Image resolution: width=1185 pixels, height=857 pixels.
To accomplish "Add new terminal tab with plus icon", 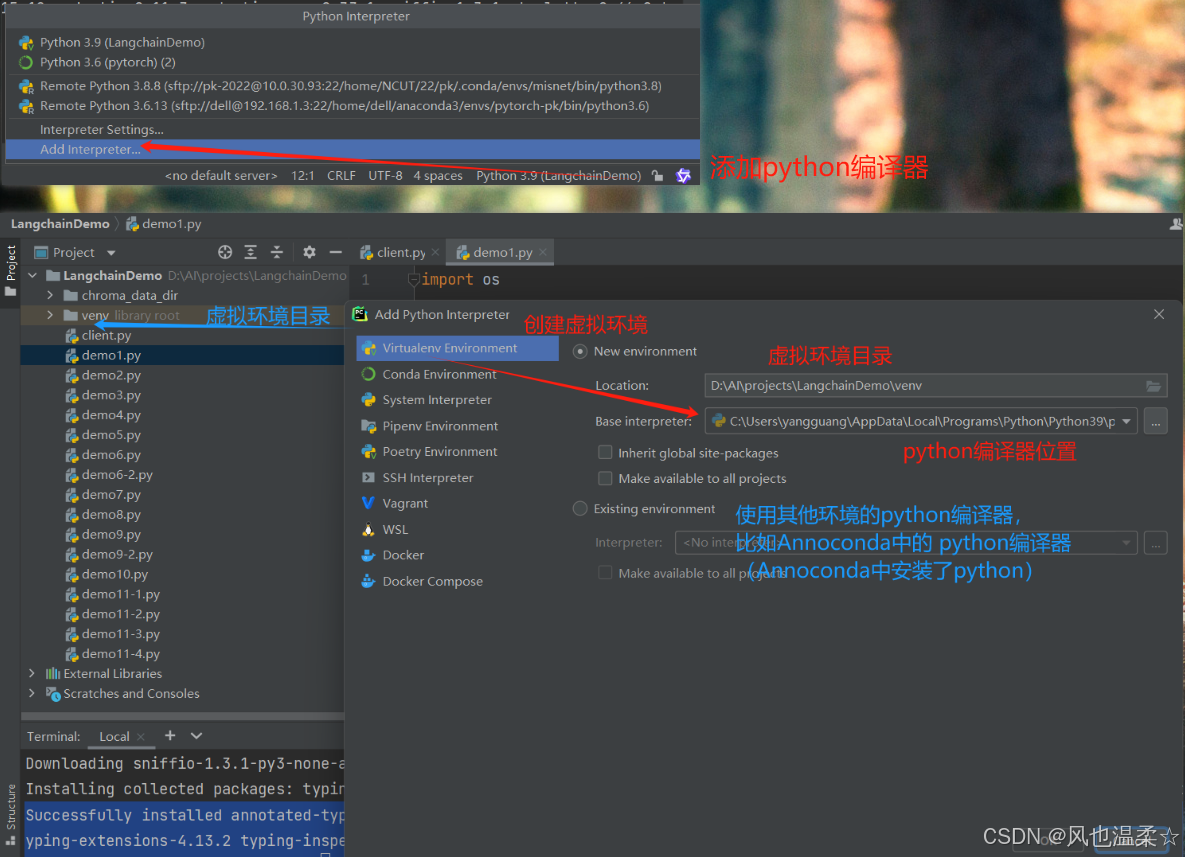I will click(170, 735).
